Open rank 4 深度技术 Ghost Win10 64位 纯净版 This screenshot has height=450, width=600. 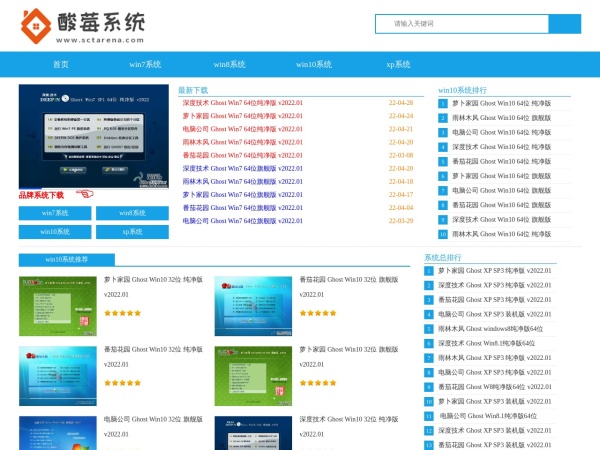click(x=502, y=147)
